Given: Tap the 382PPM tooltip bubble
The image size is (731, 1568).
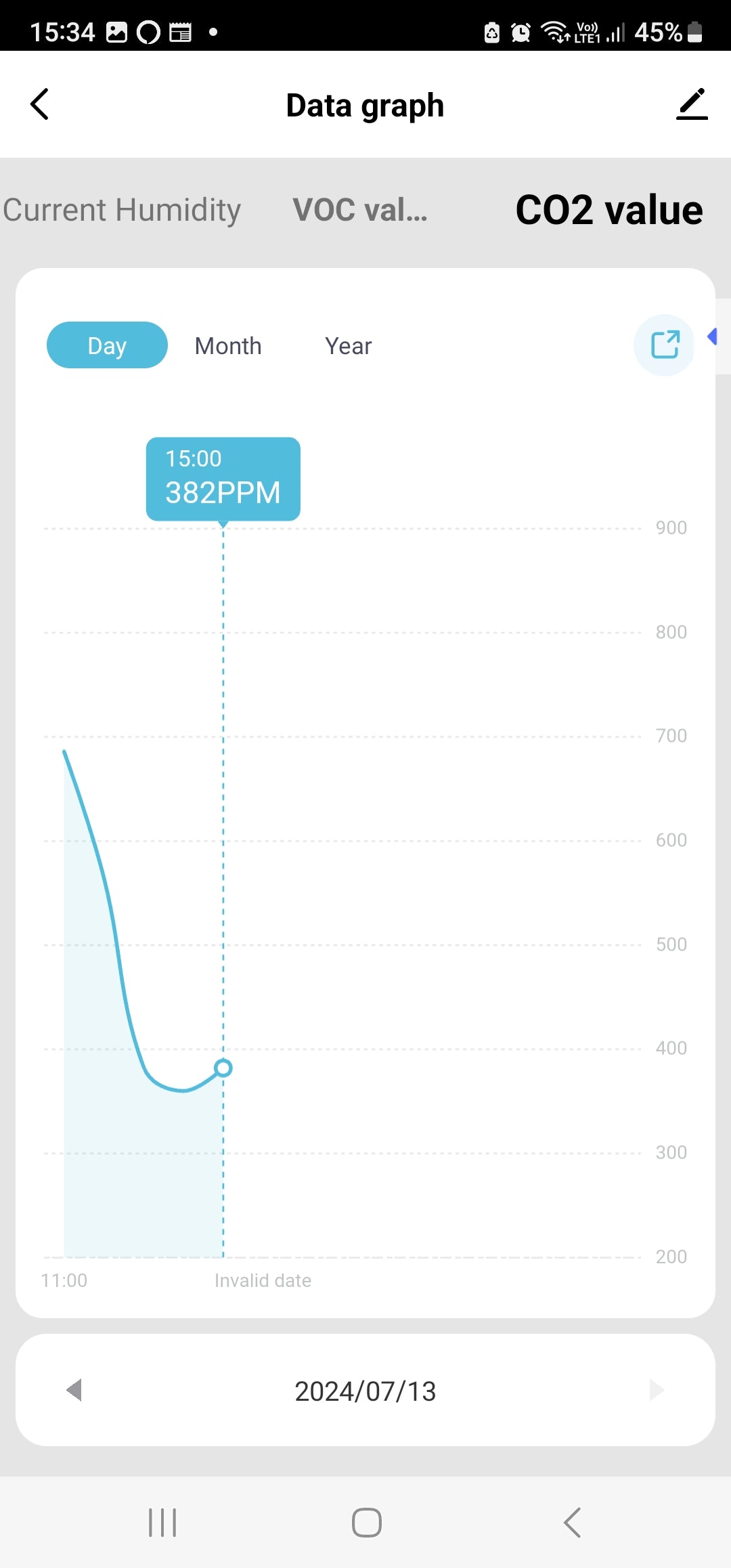Looking at the screenshot, I should pyautogui.click(x=223, y=479).
